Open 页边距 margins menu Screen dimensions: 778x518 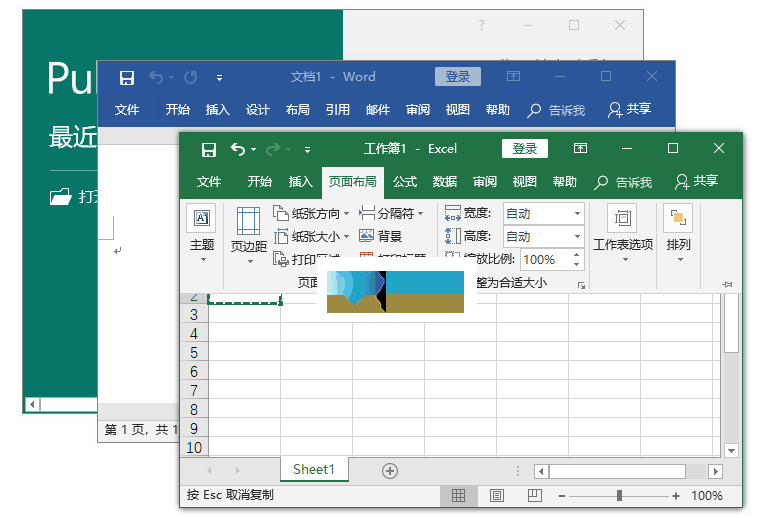pyautogui.click(x=249, y=235)
